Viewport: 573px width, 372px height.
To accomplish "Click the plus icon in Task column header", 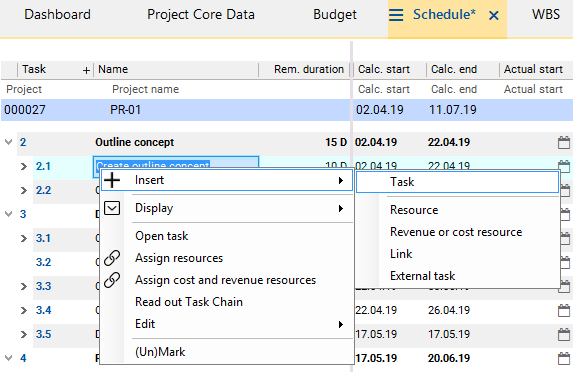I will [x=86, y=70].
